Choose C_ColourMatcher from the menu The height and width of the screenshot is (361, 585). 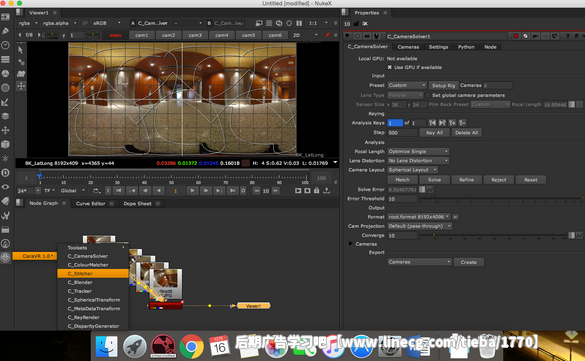pos(93,265)
